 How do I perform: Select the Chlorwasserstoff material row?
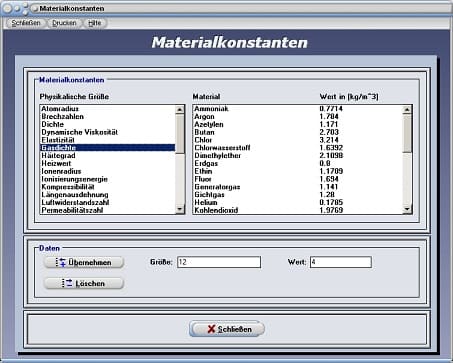[298, 148]
